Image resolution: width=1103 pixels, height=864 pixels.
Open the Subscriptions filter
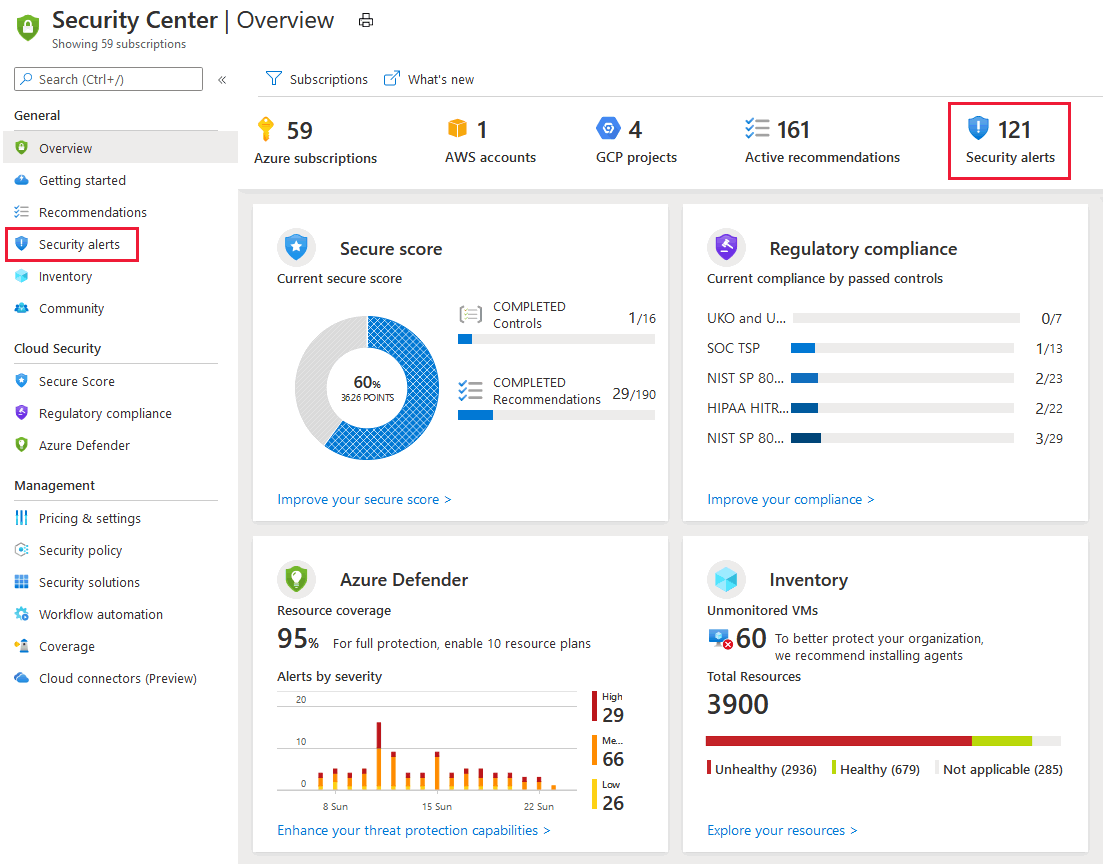(x=317, y=79)
